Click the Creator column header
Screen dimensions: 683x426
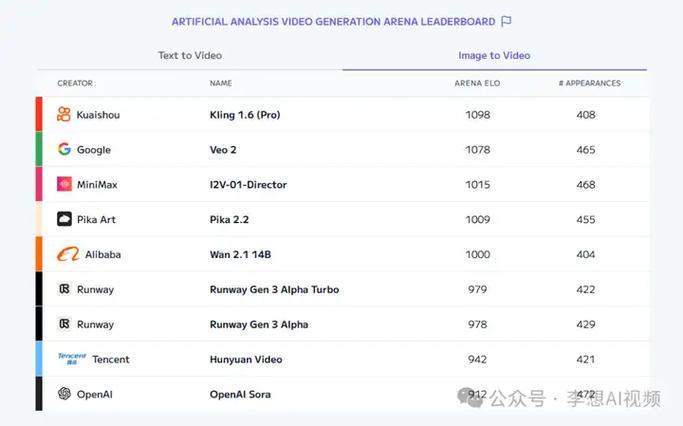click(75, 83)
